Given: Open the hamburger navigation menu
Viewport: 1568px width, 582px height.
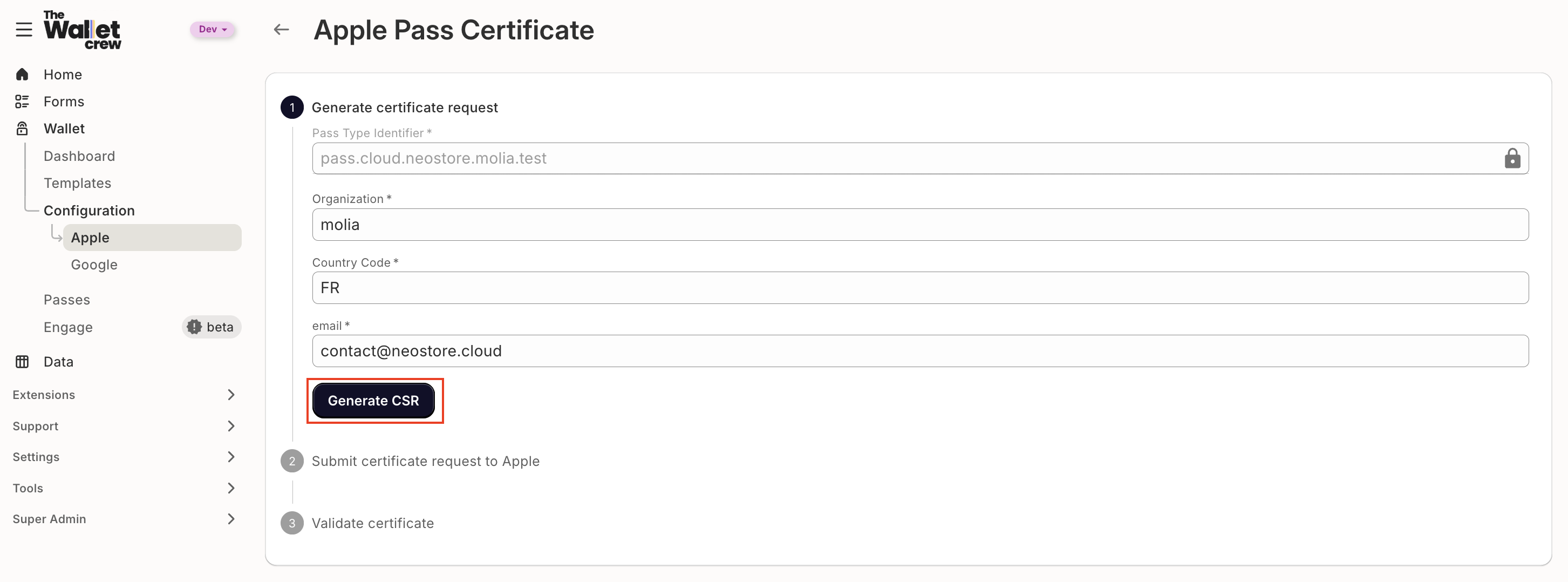Looking at the screenshot, I should pos(24,29).
